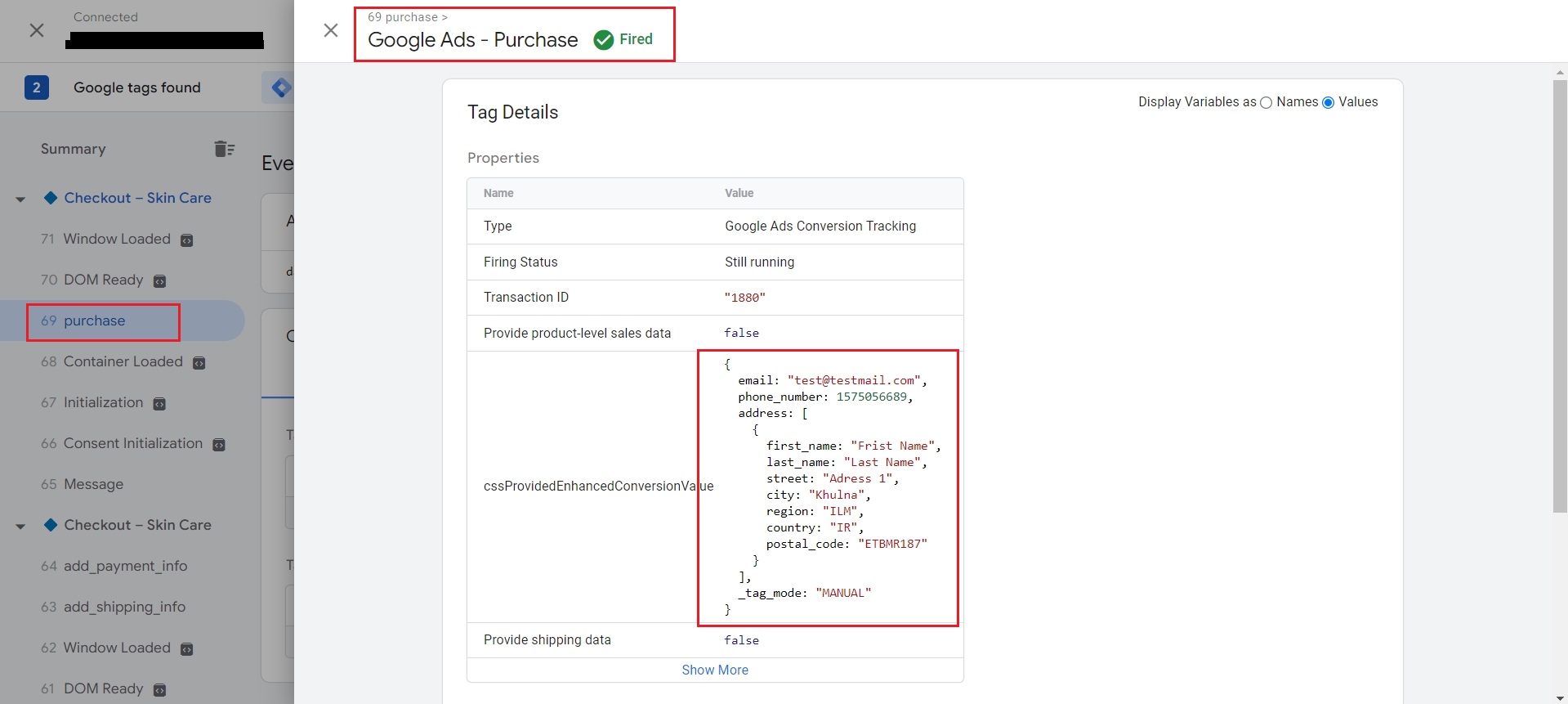The image size is (1568, 704).
Task: Click false value for product-level sales data
Action: point(741,333)
